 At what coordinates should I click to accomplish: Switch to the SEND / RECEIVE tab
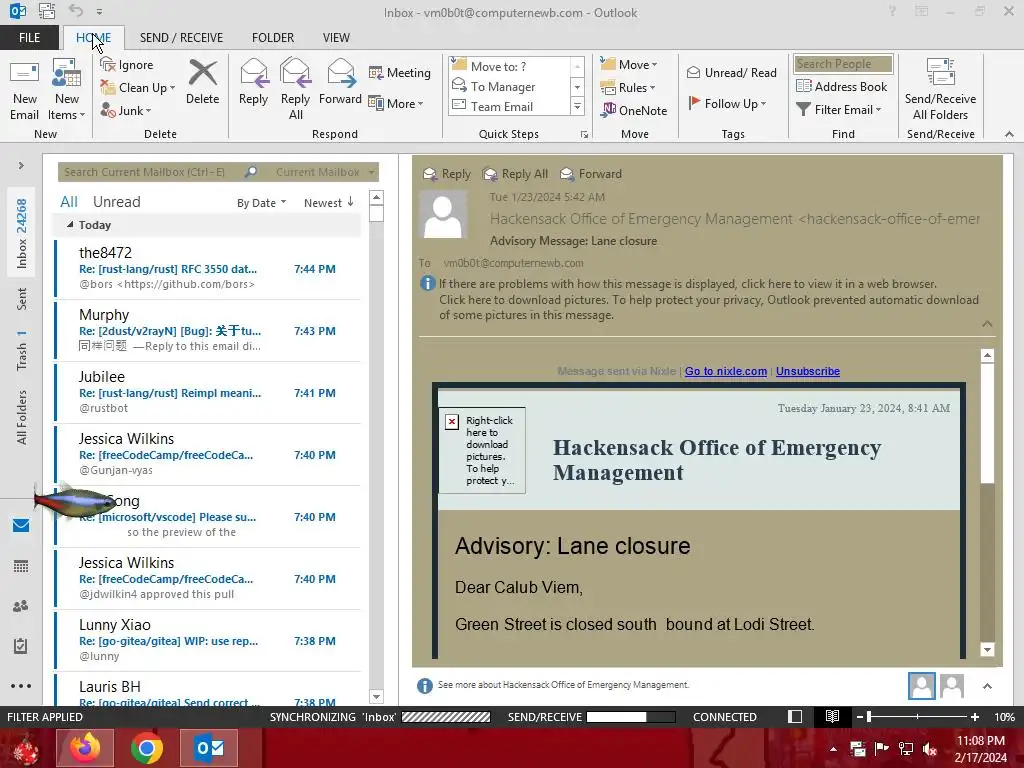(182, 38)
